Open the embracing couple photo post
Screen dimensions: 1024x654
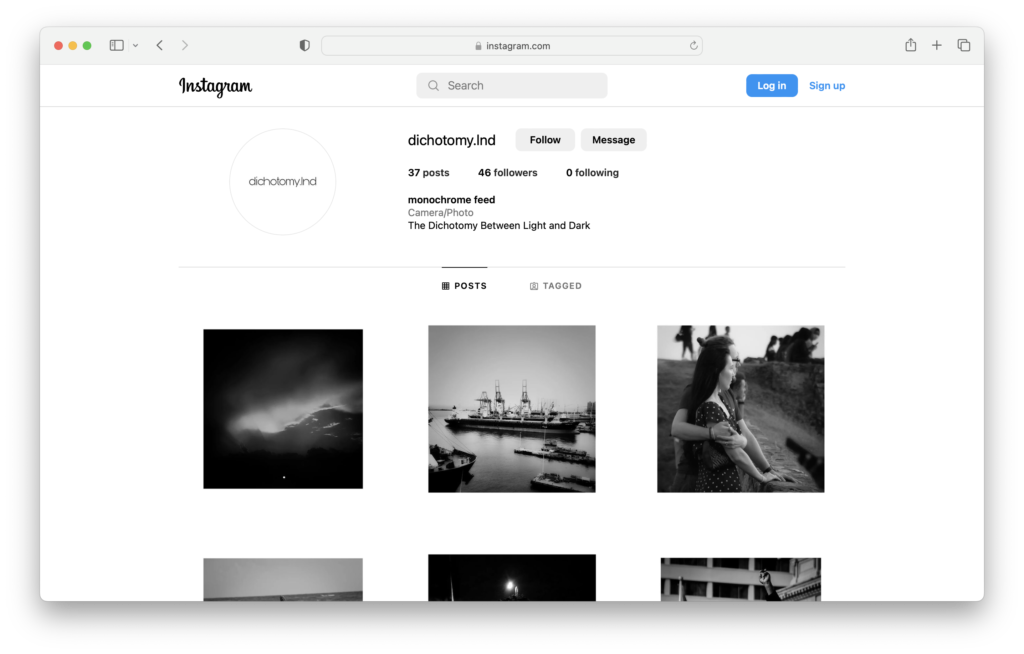(x=741, y=409)
